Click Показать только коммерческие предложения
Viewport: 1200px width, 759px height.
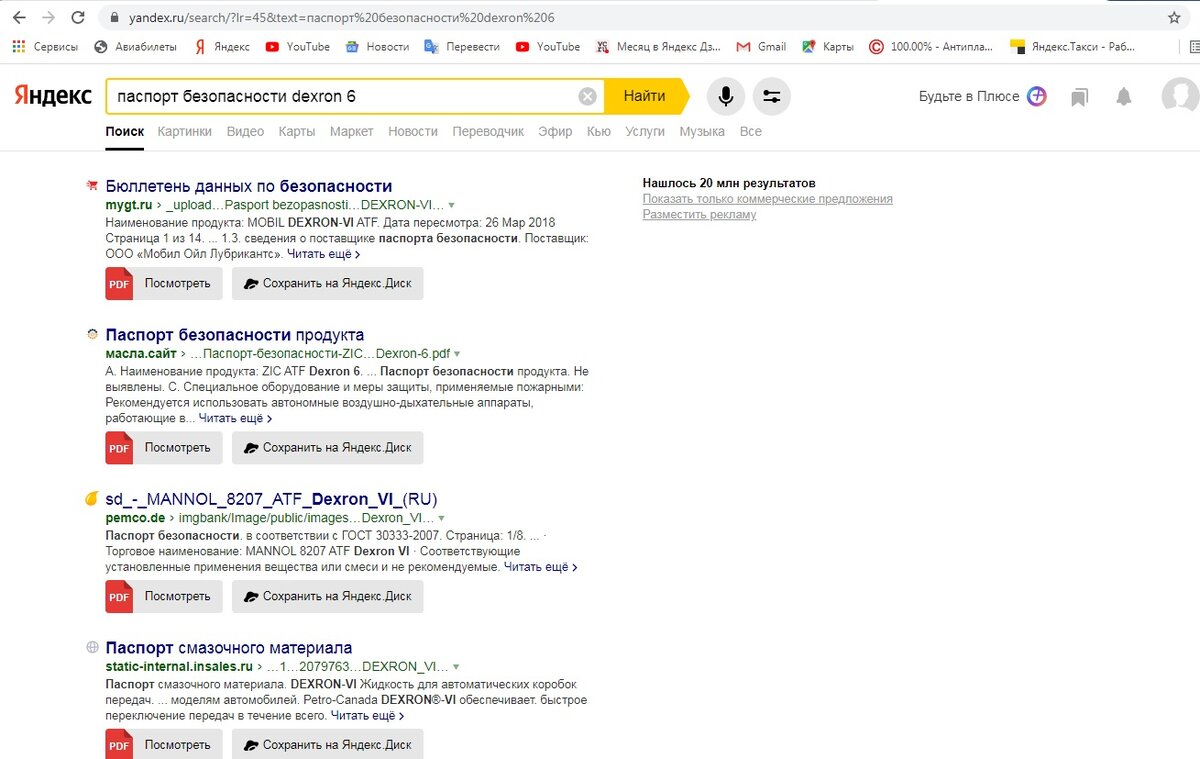click(x=768, y=199)
